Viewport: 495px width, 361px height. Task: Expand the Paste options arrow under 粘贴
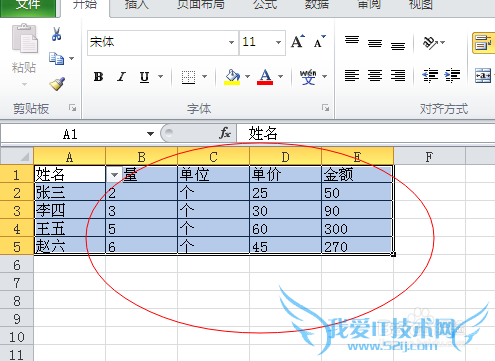(x=24, y=84)
